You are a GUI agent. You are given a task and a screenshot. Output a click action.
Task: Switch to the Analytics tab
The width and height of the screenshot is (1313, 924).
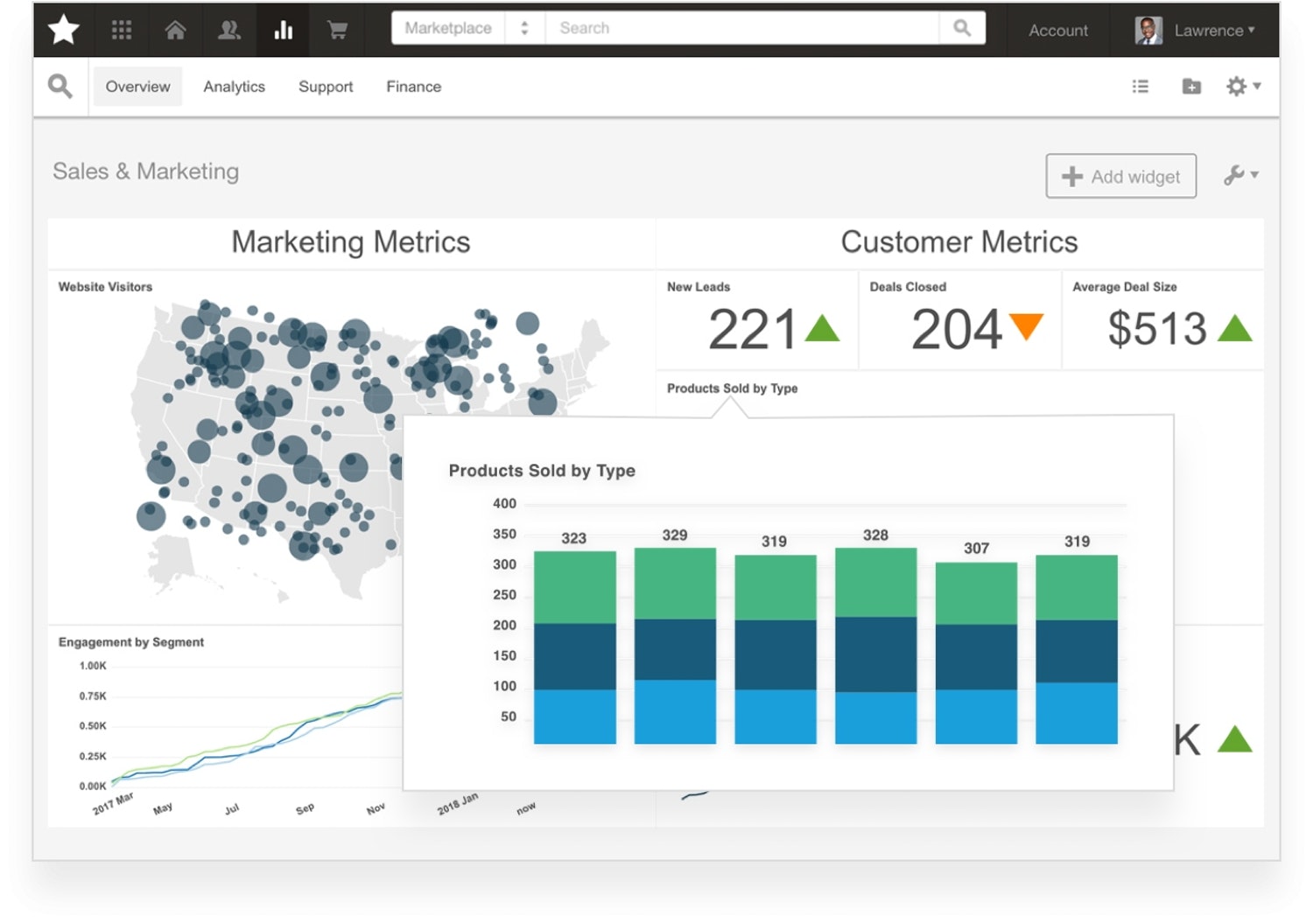(x=234, y=87)
